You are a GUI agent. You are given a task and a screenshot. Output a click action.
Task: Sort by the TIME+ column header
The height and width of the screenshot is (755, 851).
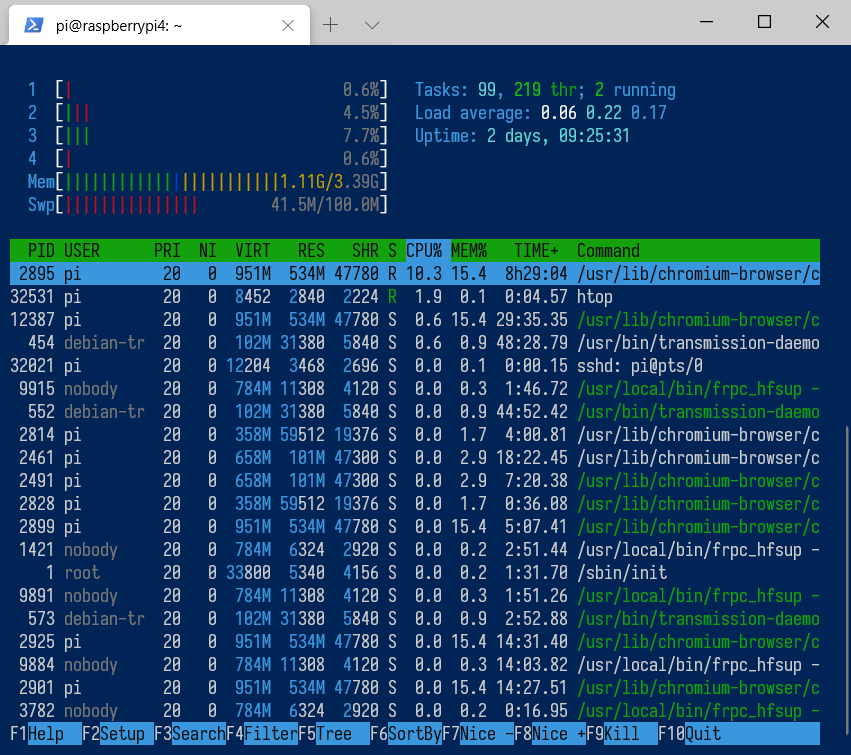[x=536, y=251]
